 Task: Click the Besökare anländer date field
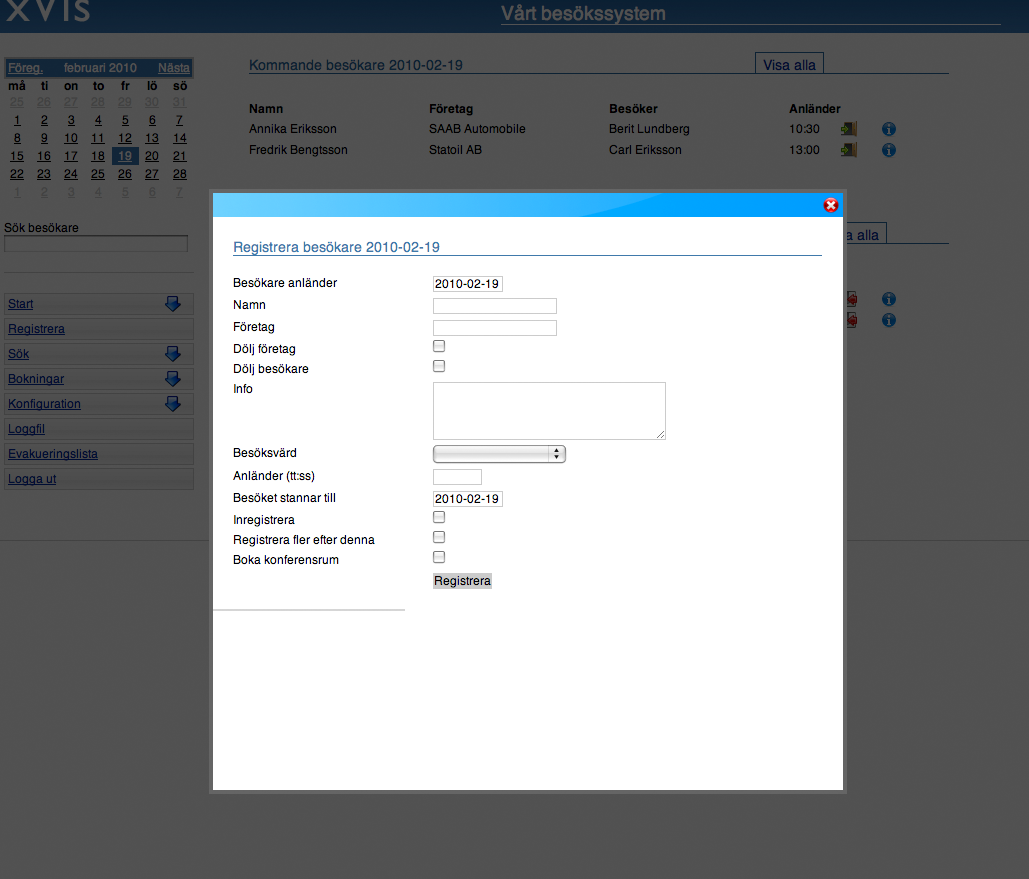(468, 284)
